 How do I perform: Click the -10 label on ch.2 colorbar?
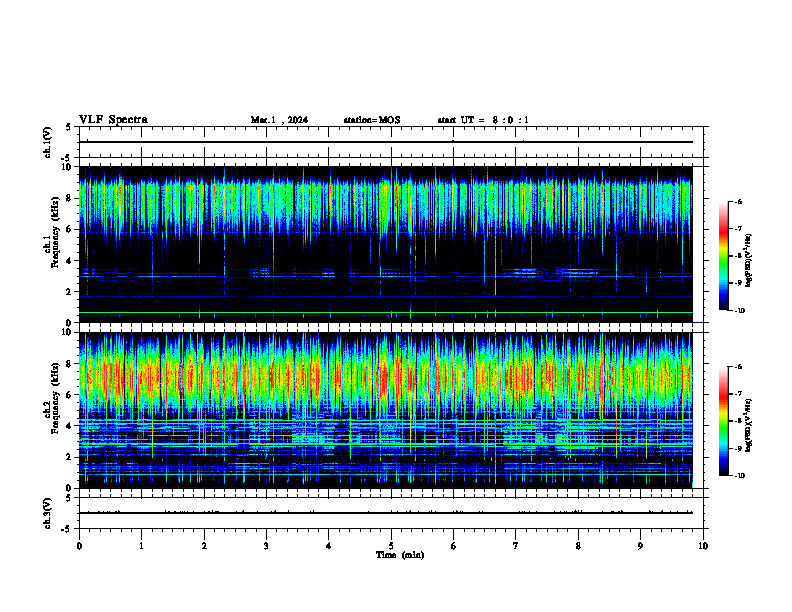(x=740, y=475)
